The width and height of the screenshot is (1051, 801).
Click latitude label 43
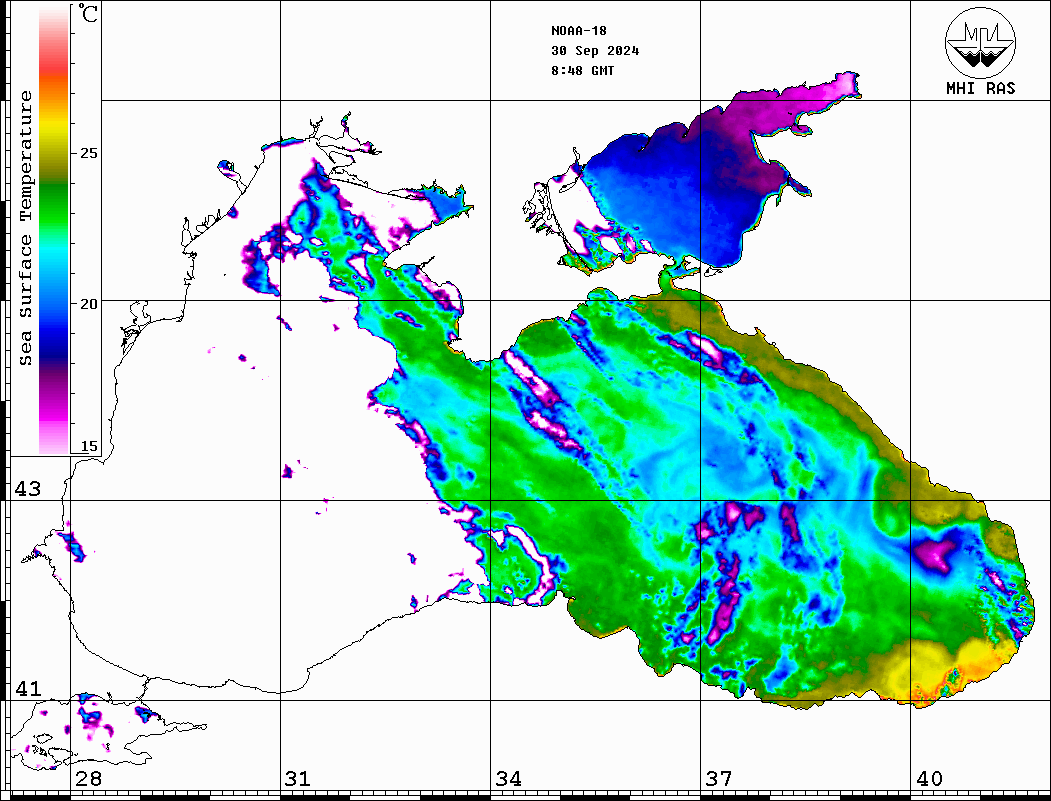[x=28, y=489]
